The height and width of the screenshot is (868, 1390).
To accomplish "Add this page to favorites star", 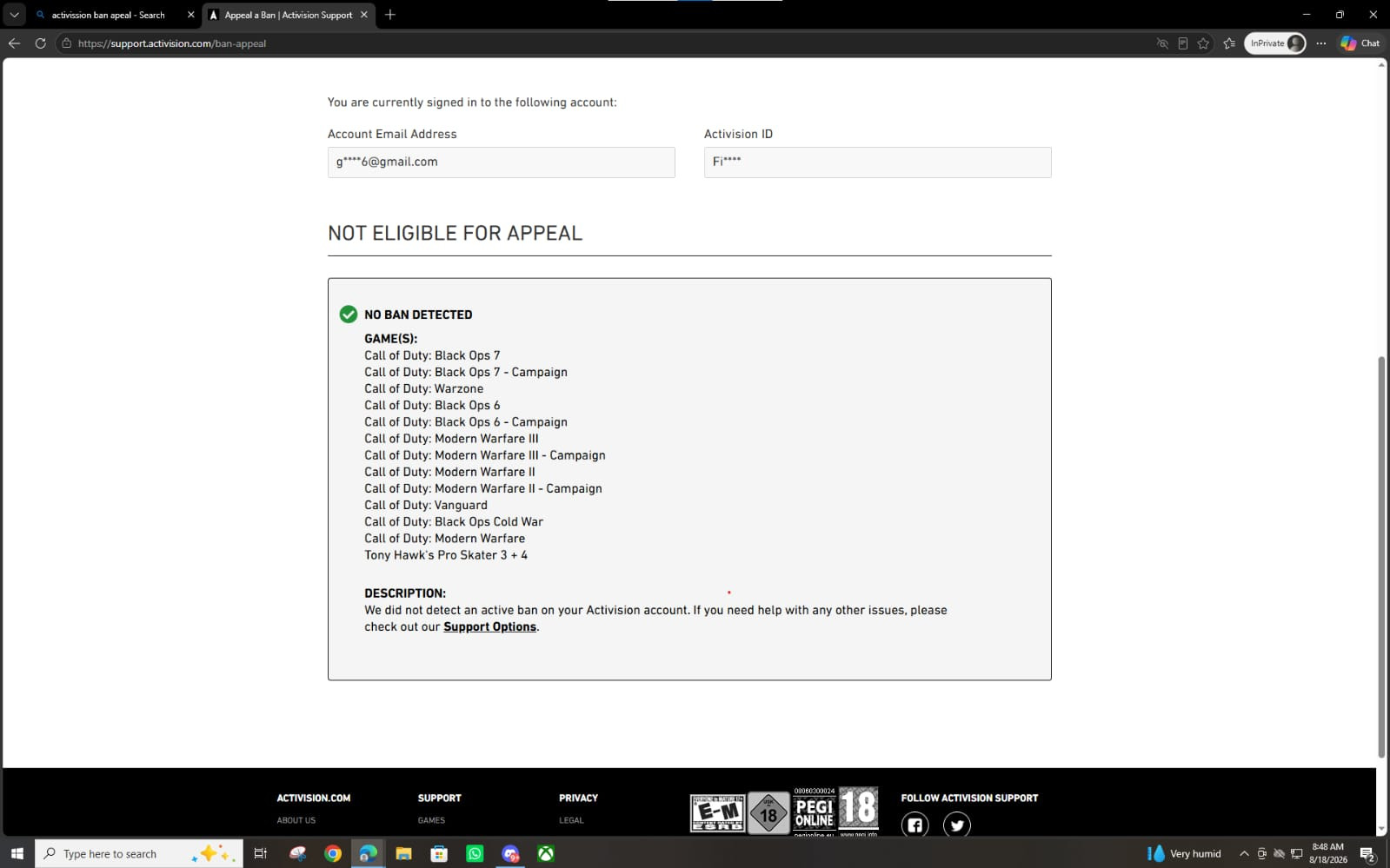I will click(x=1203, y=43).
